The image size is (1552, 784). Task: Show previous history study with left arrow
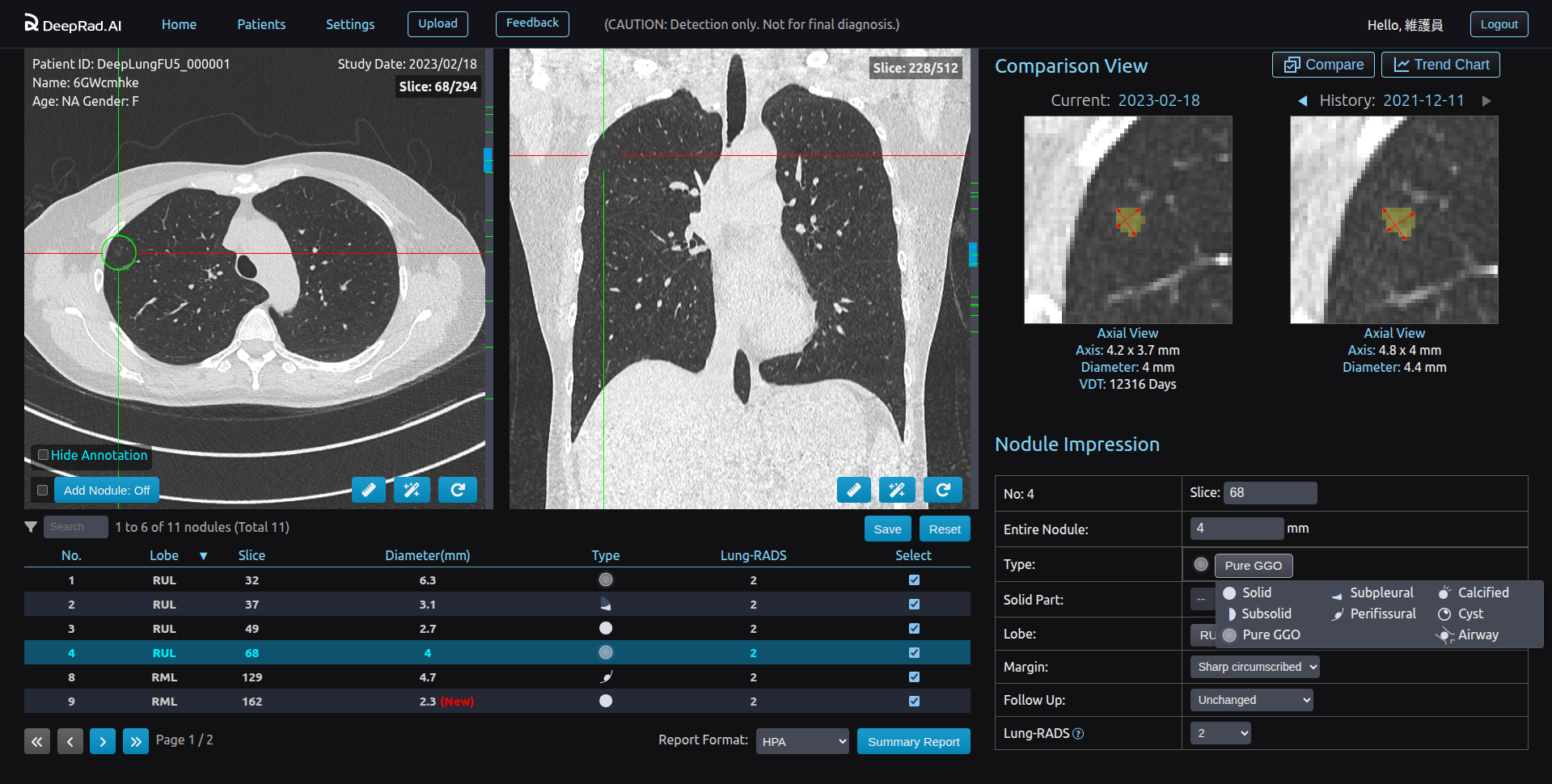(x=1302, y=101)
